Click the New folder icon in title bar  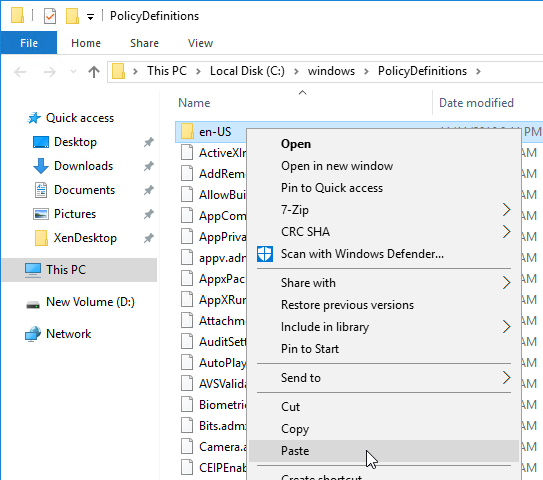72,16
